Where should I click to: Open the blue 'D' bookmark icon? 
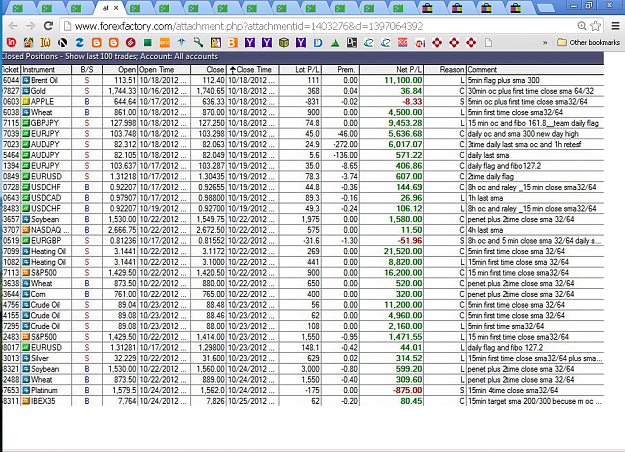click(x=318, y=42)
